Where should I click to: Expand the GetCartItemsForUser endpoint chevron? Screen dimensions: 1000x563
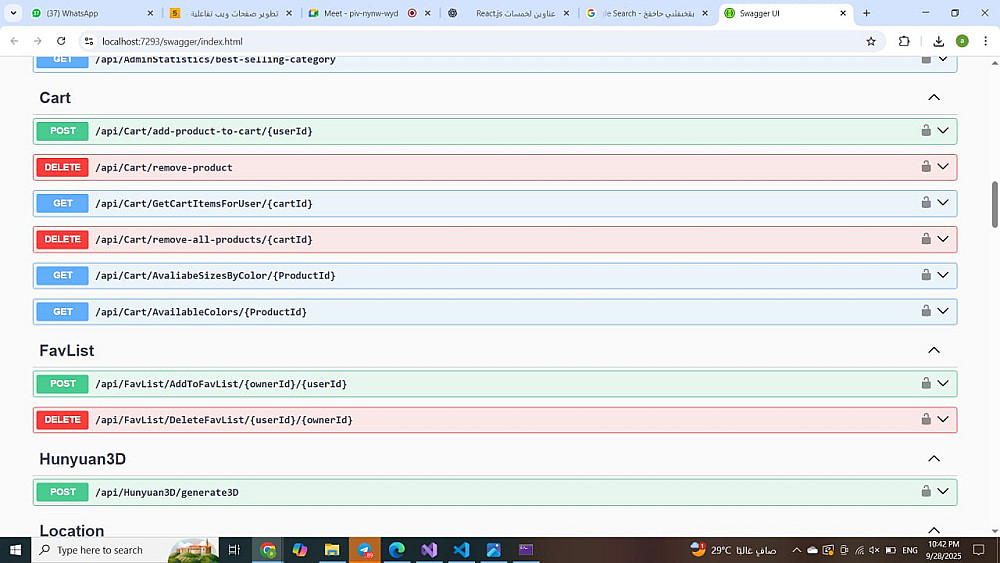pyautogui.click(x=943, y=203)
